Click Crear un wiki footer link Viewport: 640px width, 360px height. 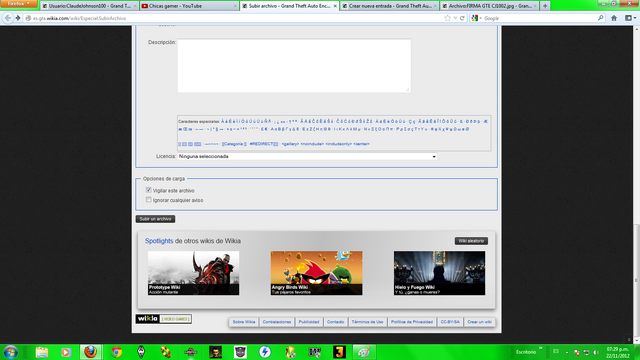coord(479,322)
